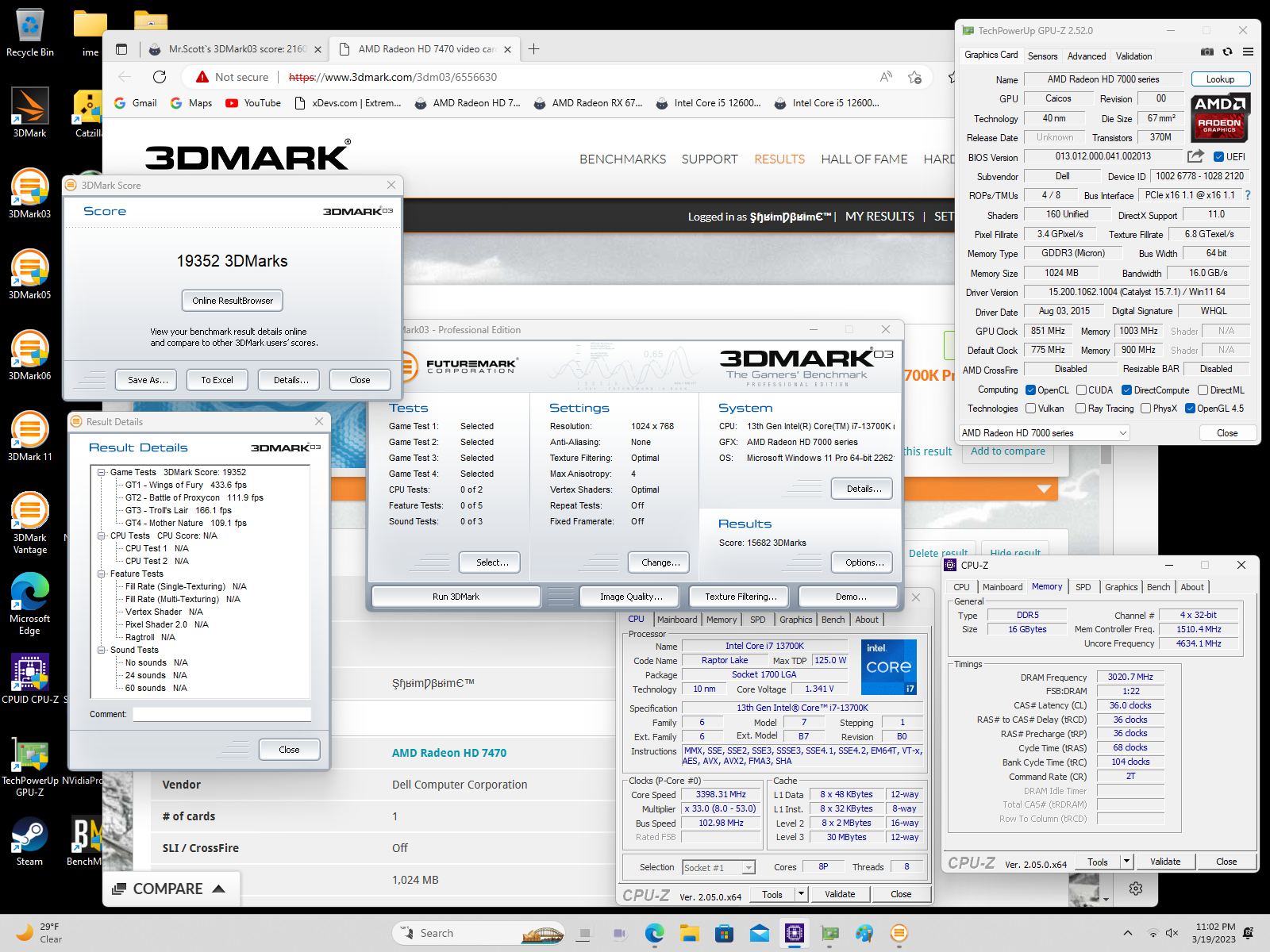The image size is (1270, 952).
Task: Open the GPU selection dropdown in GPU-Z
Action: coord(1044,433)
